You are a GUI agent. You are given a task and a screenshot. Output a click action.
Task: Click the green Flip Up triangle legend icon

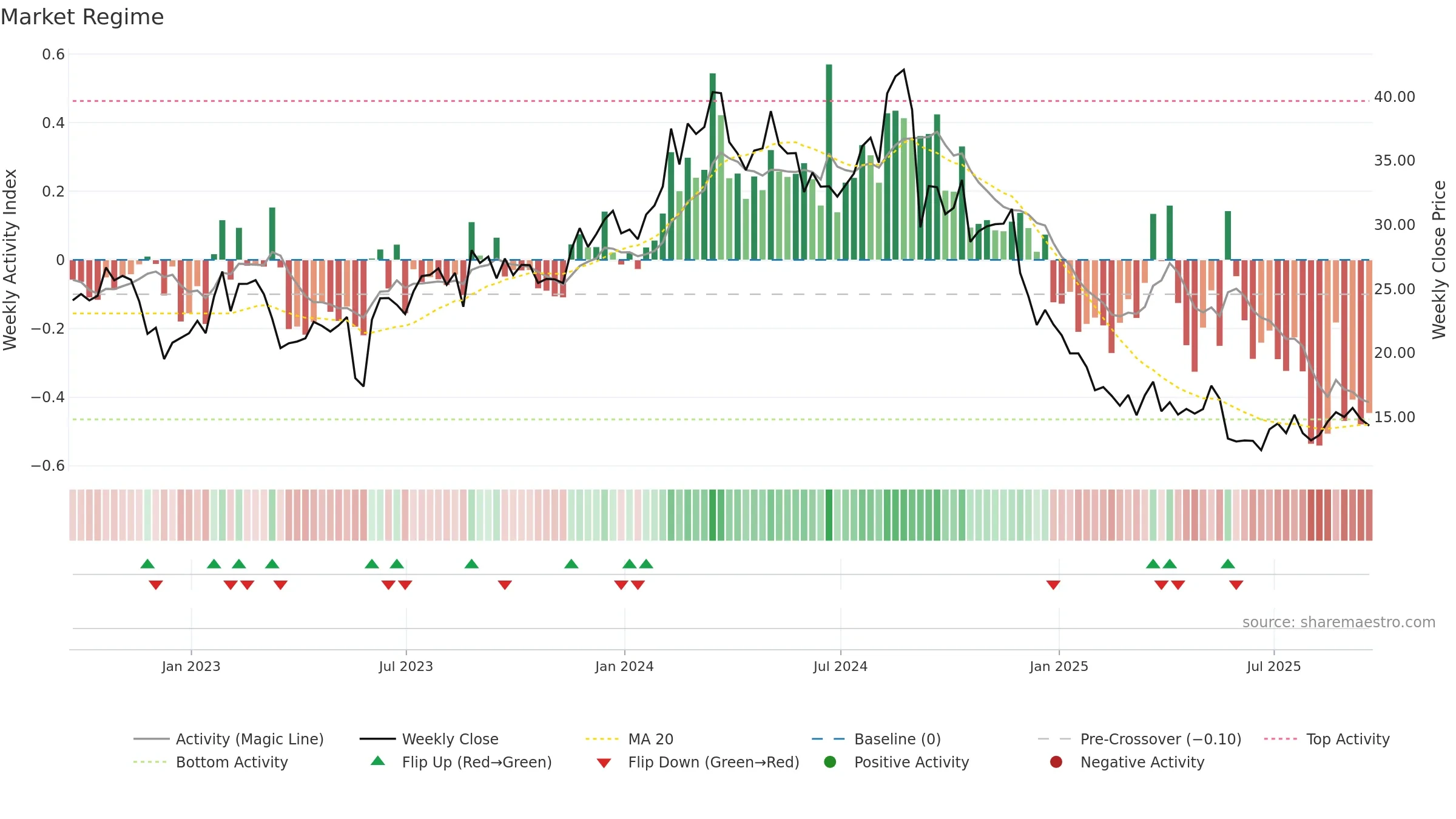tap(377, 761)
